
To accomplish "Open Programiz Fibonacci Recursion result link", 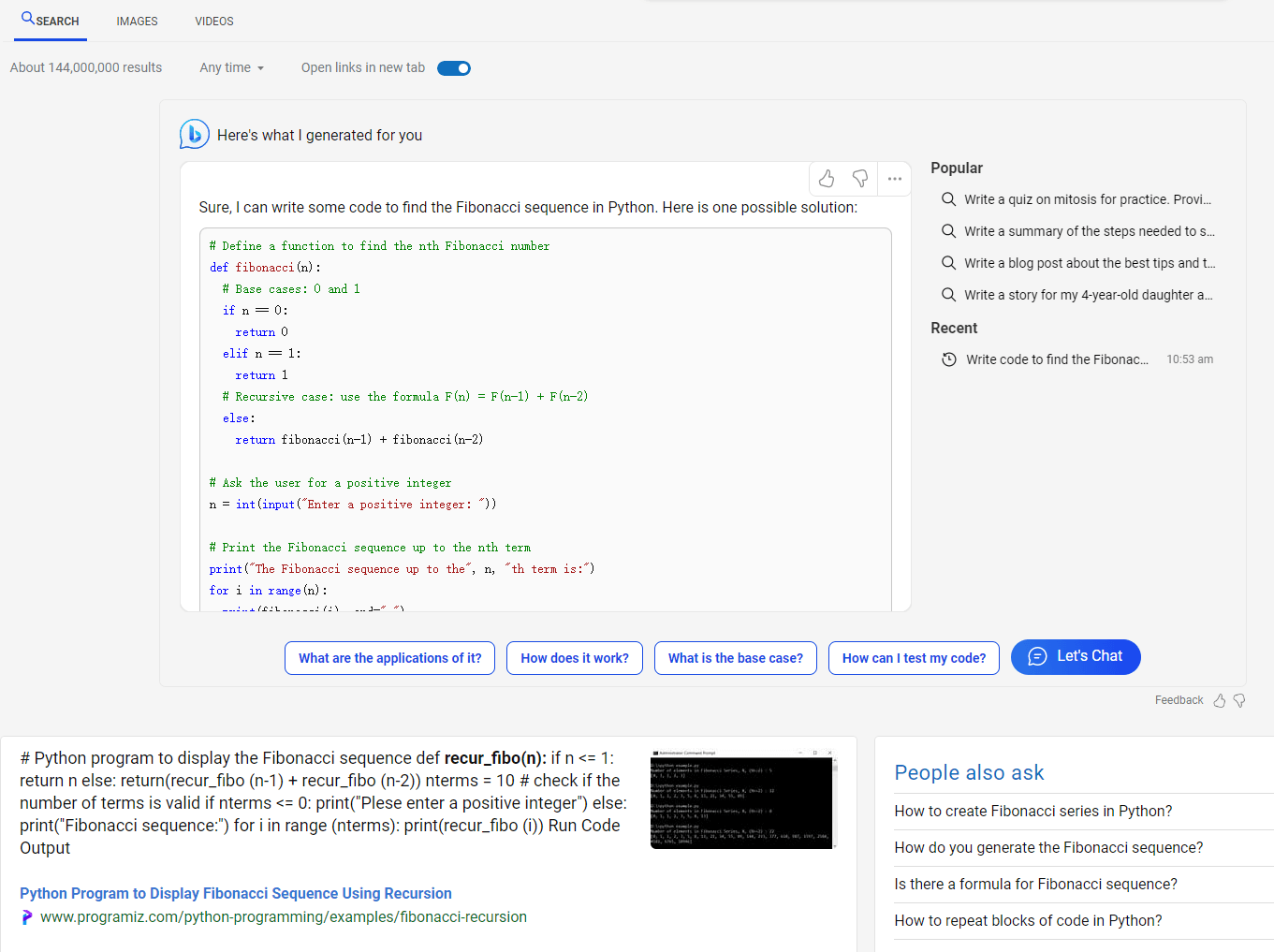I will 236,894.
